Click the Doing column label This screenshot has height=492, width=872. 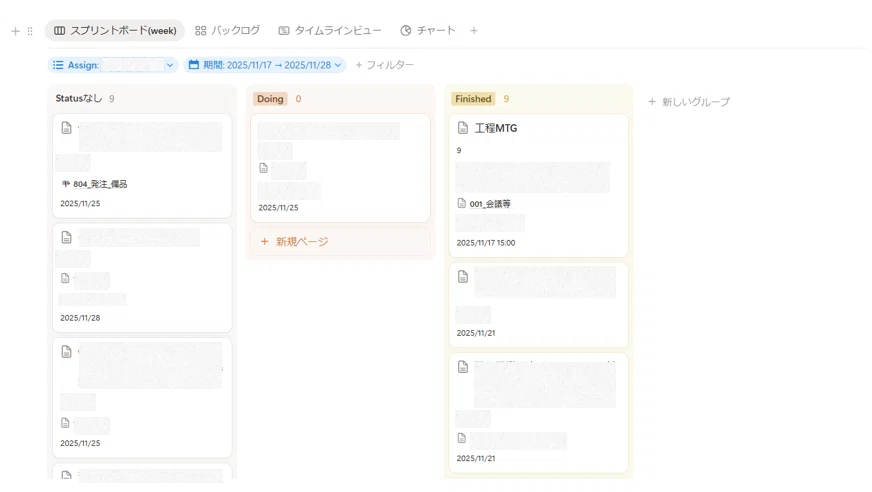270,99
